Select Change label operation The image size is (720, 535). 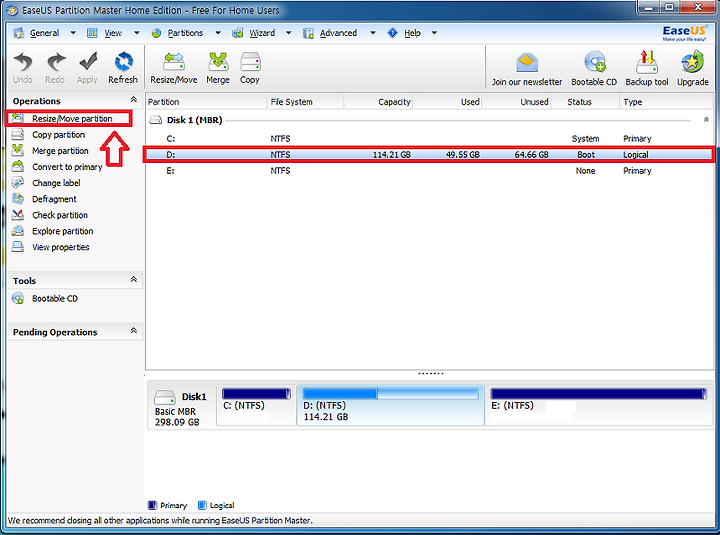coord(56,183)
